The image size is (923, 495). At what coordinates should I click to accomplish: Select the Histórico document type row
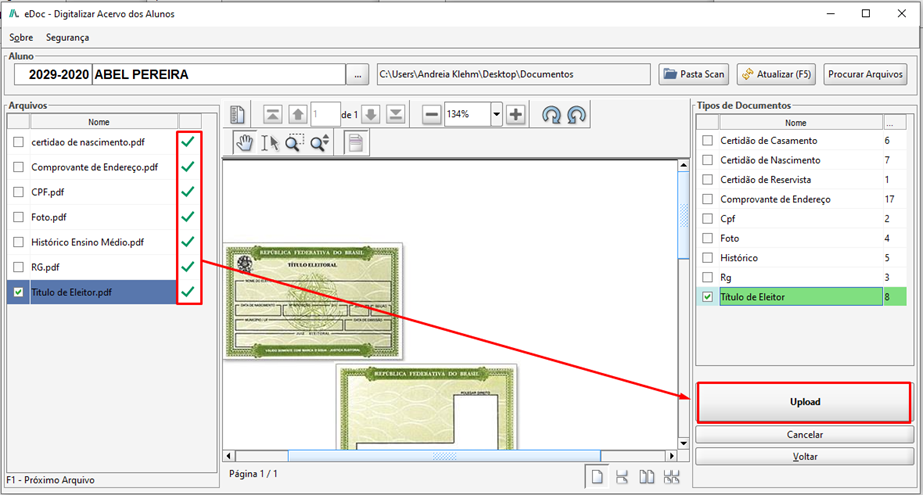[x=801, y=258]
